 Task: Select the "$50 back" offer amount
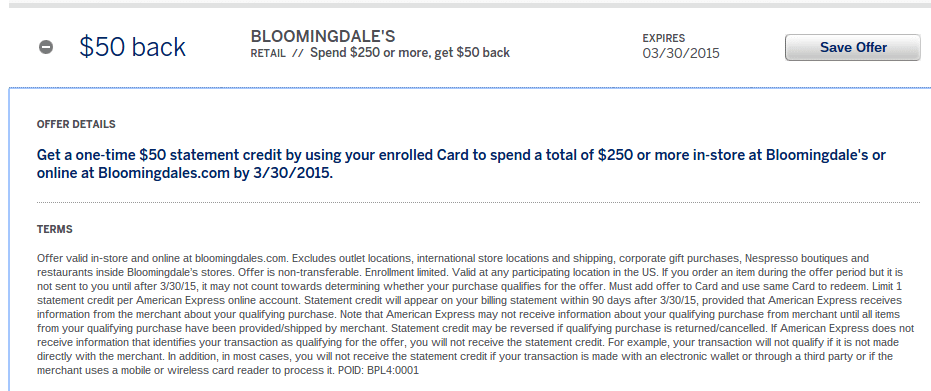click(x=132, y=47)
